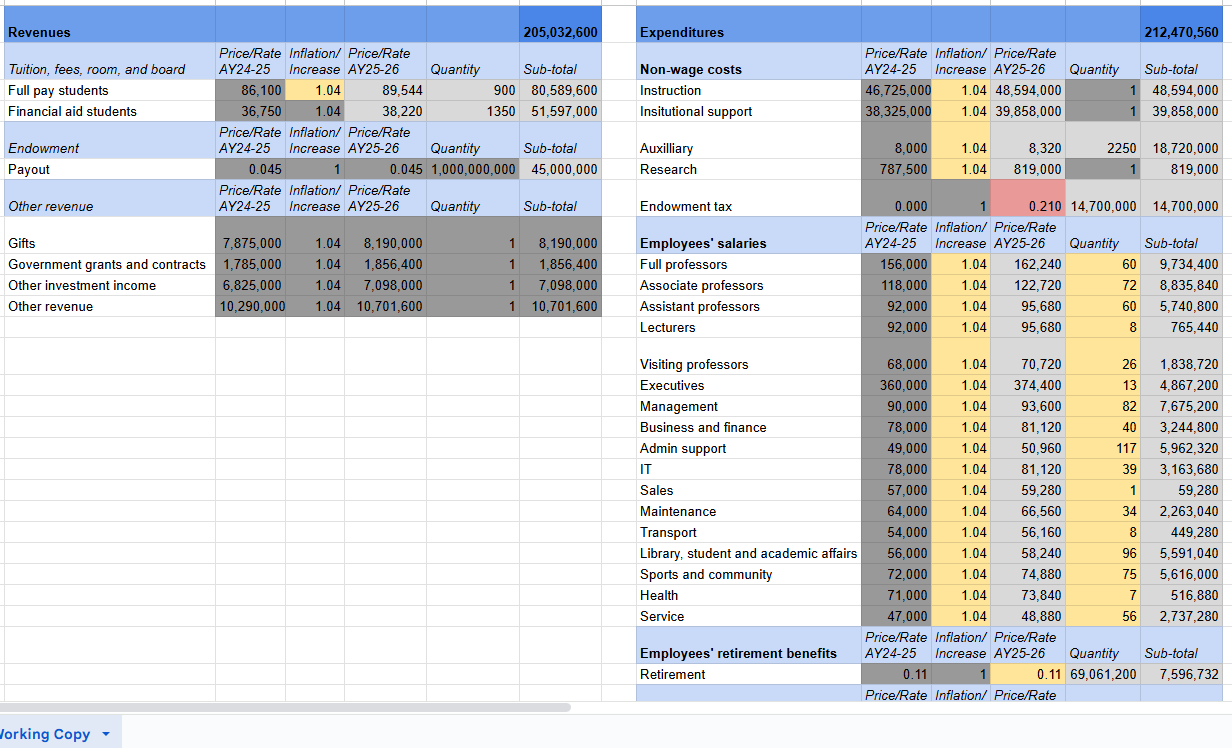
Task: Select the 'Business and finance' row label
Action: [x=748, y=427]
